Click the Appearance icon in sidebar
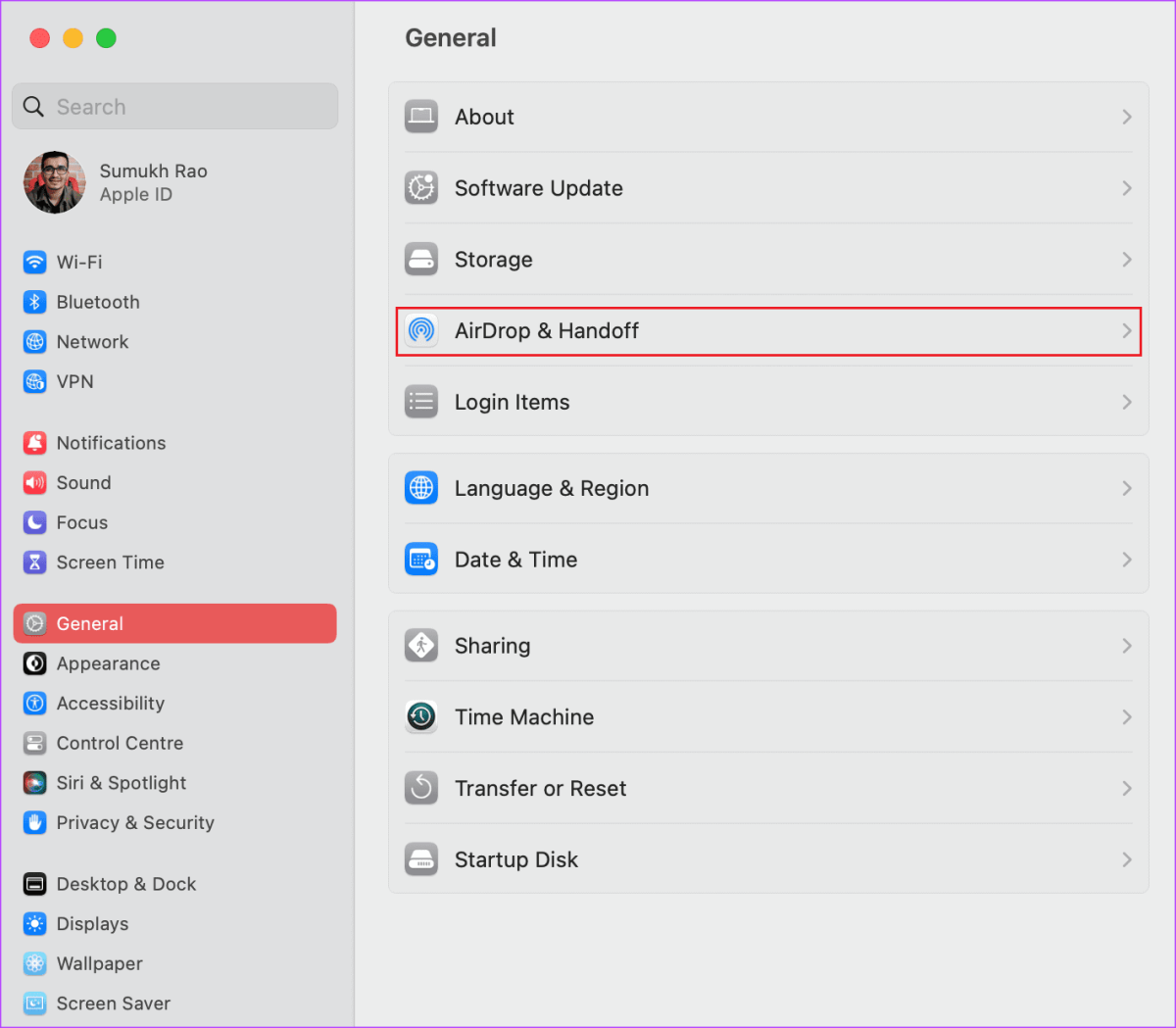This screenshot has height=1028, width=1176. (x=35, y=663)
